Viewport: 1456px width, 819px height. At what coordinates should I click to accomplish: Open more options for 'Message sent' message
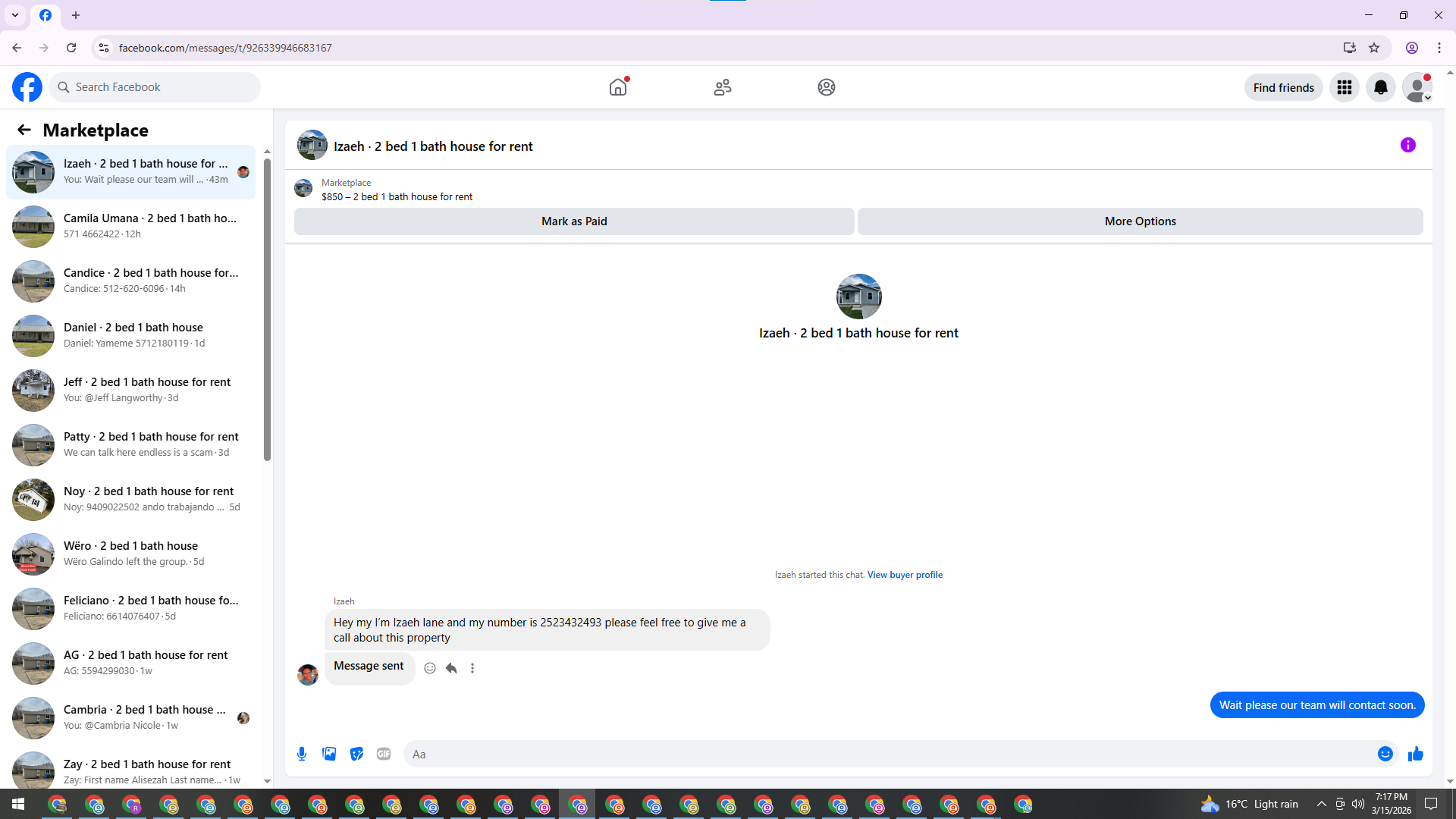tap(472, 668)
